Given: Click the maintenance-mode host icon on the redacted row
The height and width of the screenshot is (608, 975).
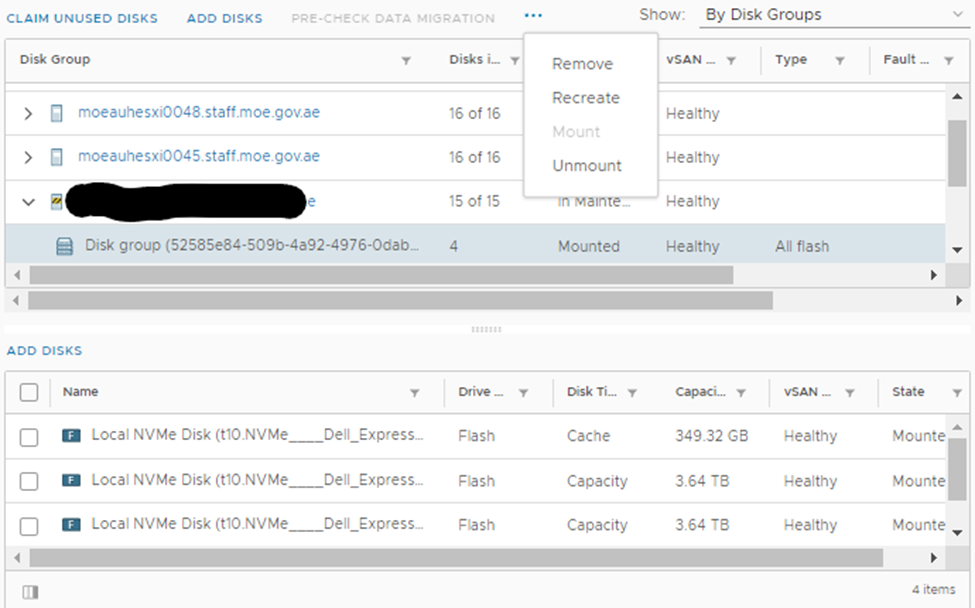Looking at the screenshot, I should pos(57,201).
